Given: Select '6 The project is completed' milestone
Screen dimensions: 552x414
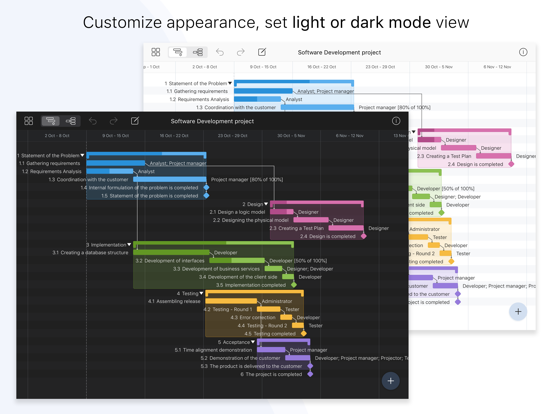Looking at the screenshot, I should click(x=310, y=374).
